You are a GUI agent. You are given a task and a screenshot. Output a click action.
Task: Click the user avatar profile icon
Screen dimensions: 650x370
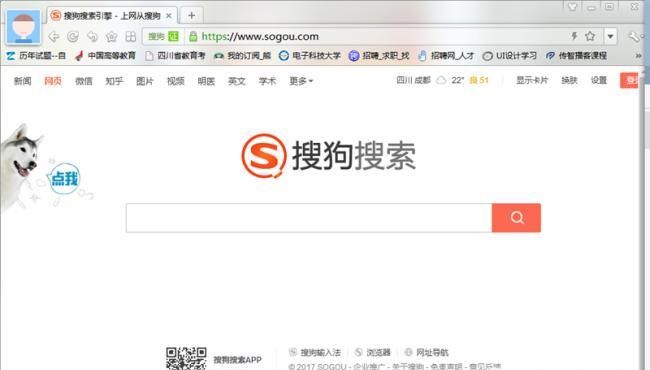(24, 27)
